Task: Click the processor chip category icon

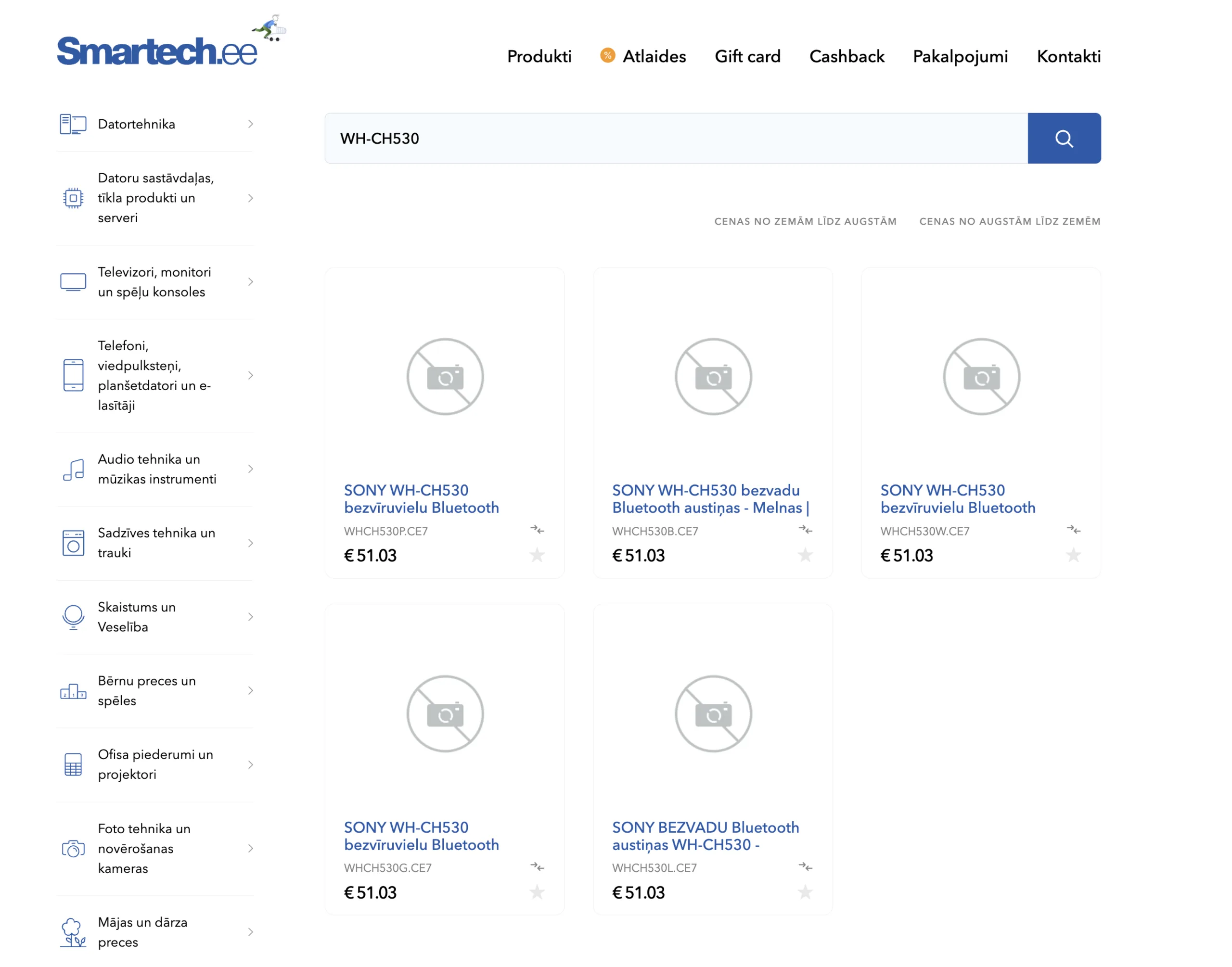Action: point(73,198)
